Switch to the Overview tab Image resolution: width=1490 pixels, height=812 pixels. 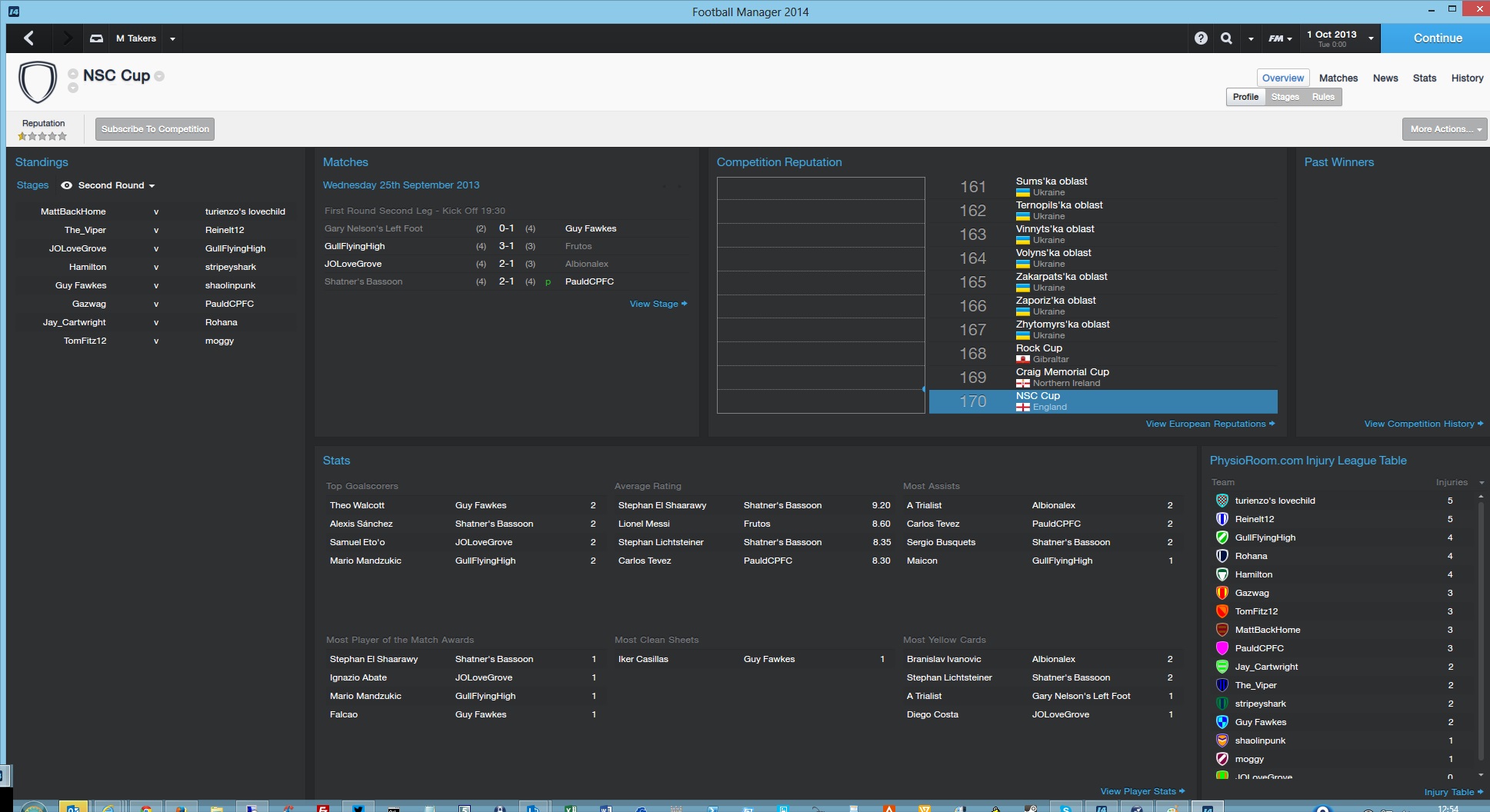tap(1283, 78)
